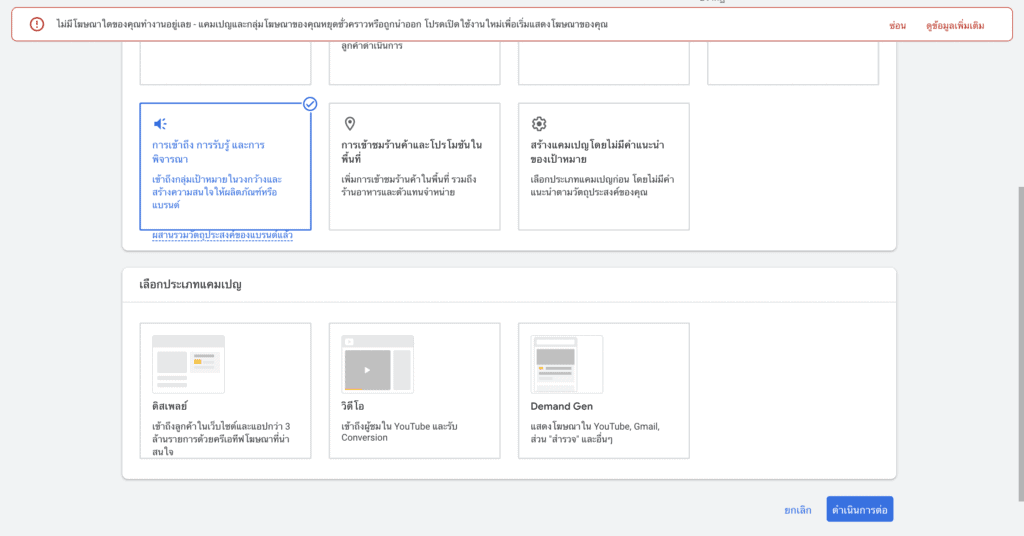Click ซ่อน to hide the alert banner
1024x536 pixels.
pos(897,25)
